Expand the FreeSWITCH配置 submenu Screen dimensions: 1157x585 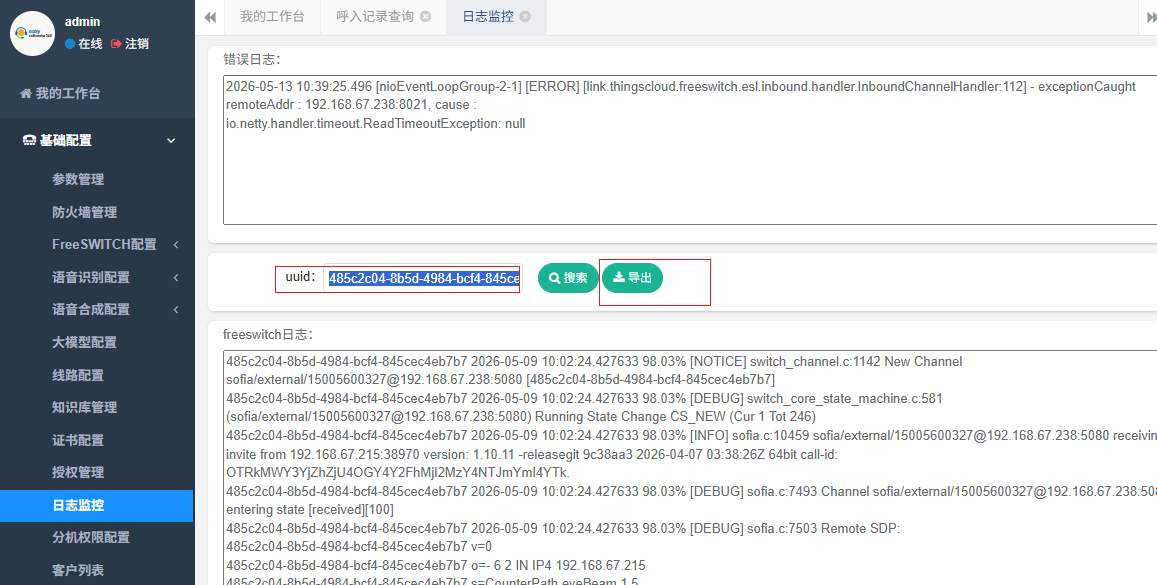(x=104, y=244)
